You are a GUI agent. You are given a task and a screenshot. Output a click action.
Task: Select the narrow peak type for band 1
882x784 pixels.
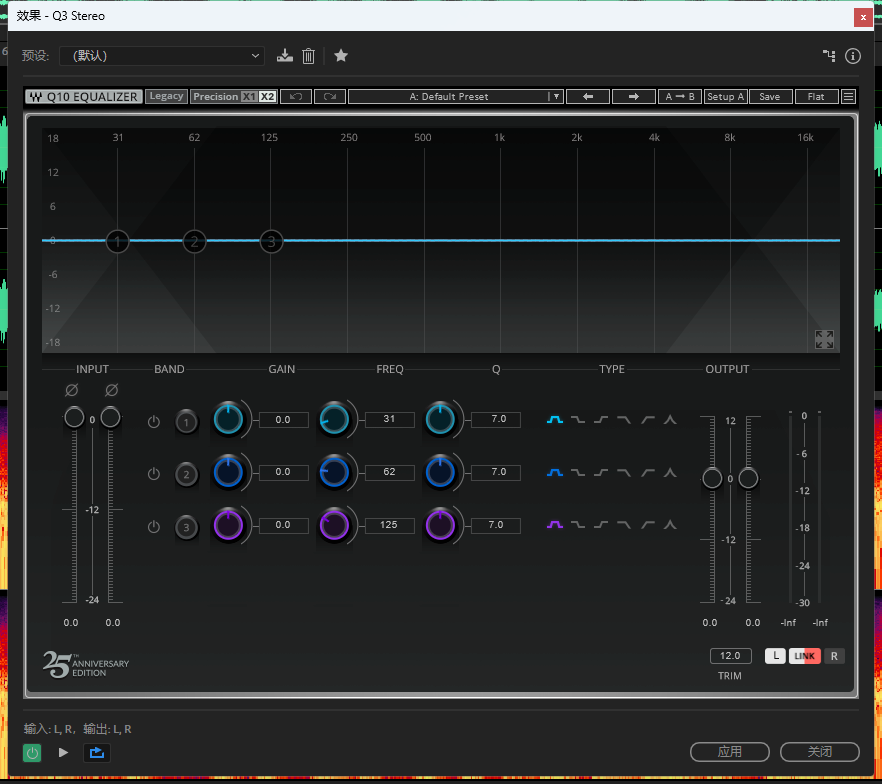(x=670, y=420)
